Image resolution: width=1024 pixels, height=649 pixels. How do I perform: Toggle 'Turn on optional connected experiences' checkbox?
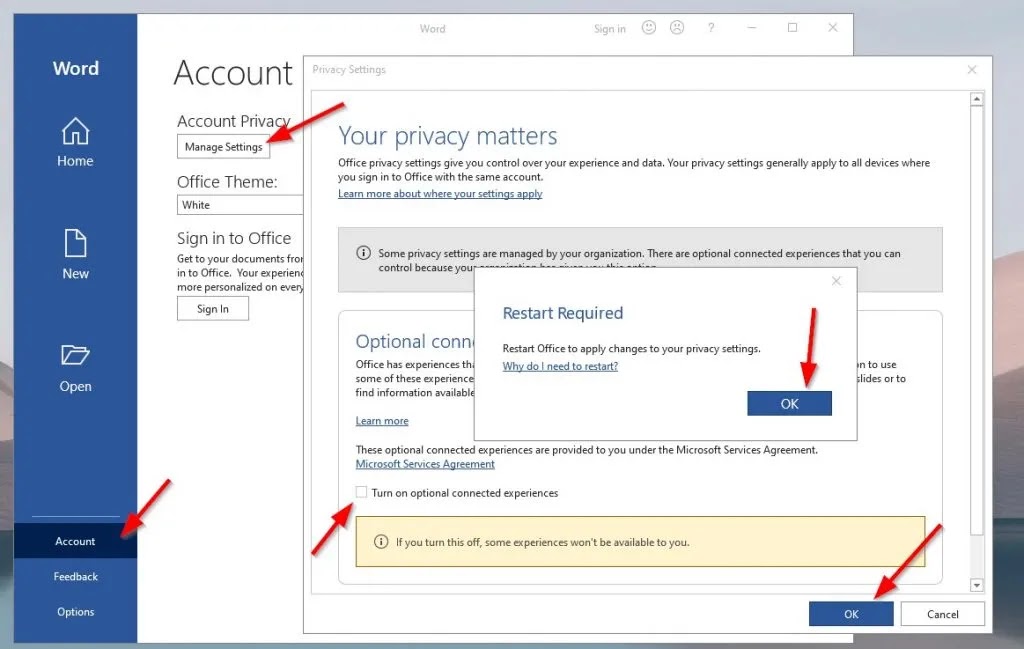(361, 492)
